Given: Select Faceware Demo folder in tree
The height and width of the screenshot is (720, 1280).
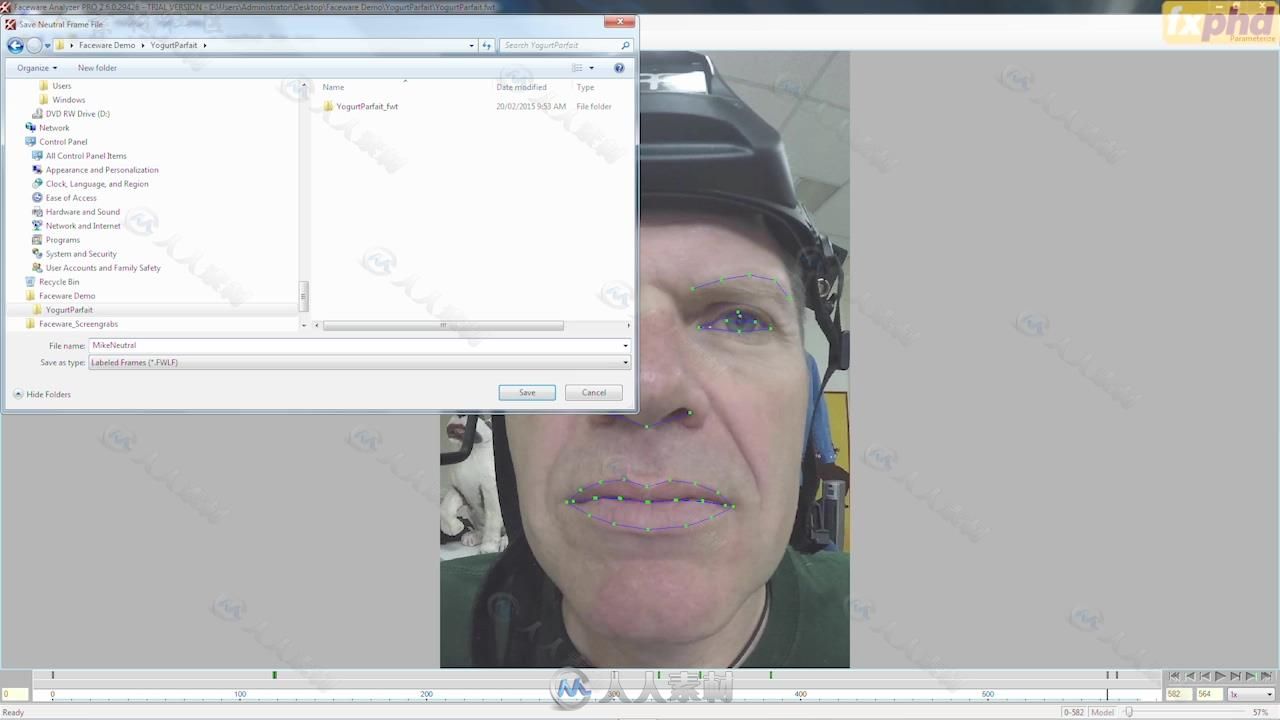Looking at the screenshot, I should 67,296.
